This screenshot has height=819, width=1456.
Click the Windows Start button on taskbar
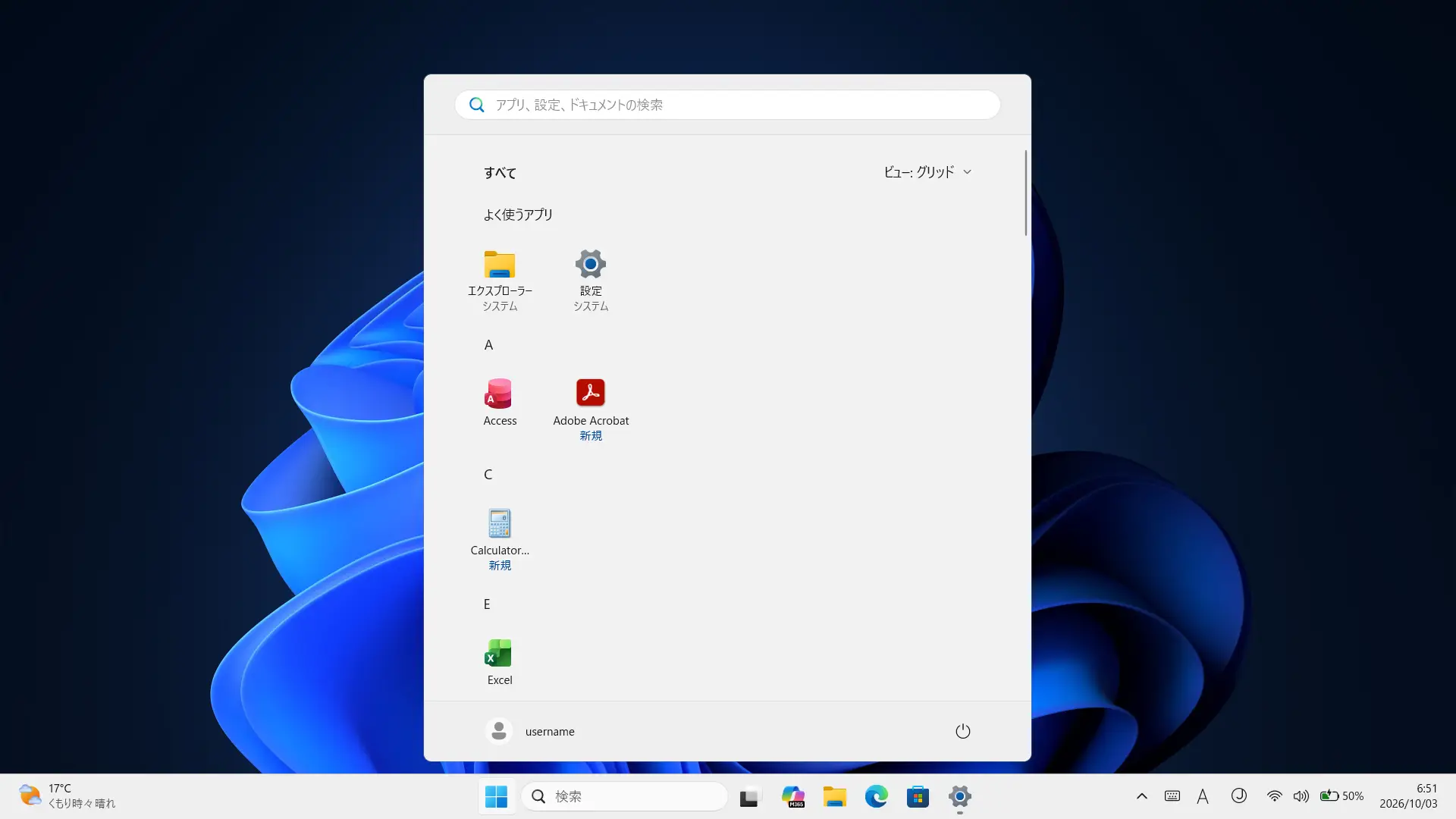496,796
